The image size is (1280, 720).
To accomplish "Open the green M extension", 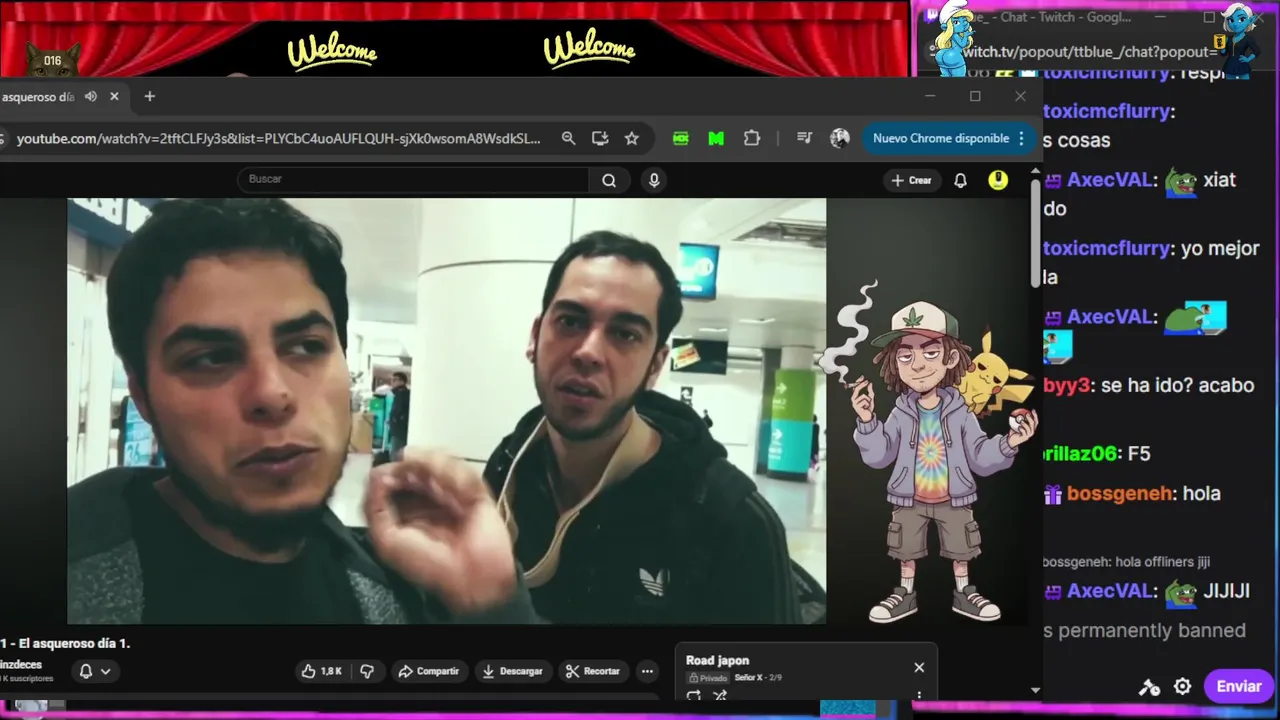I will coord(716,139).
